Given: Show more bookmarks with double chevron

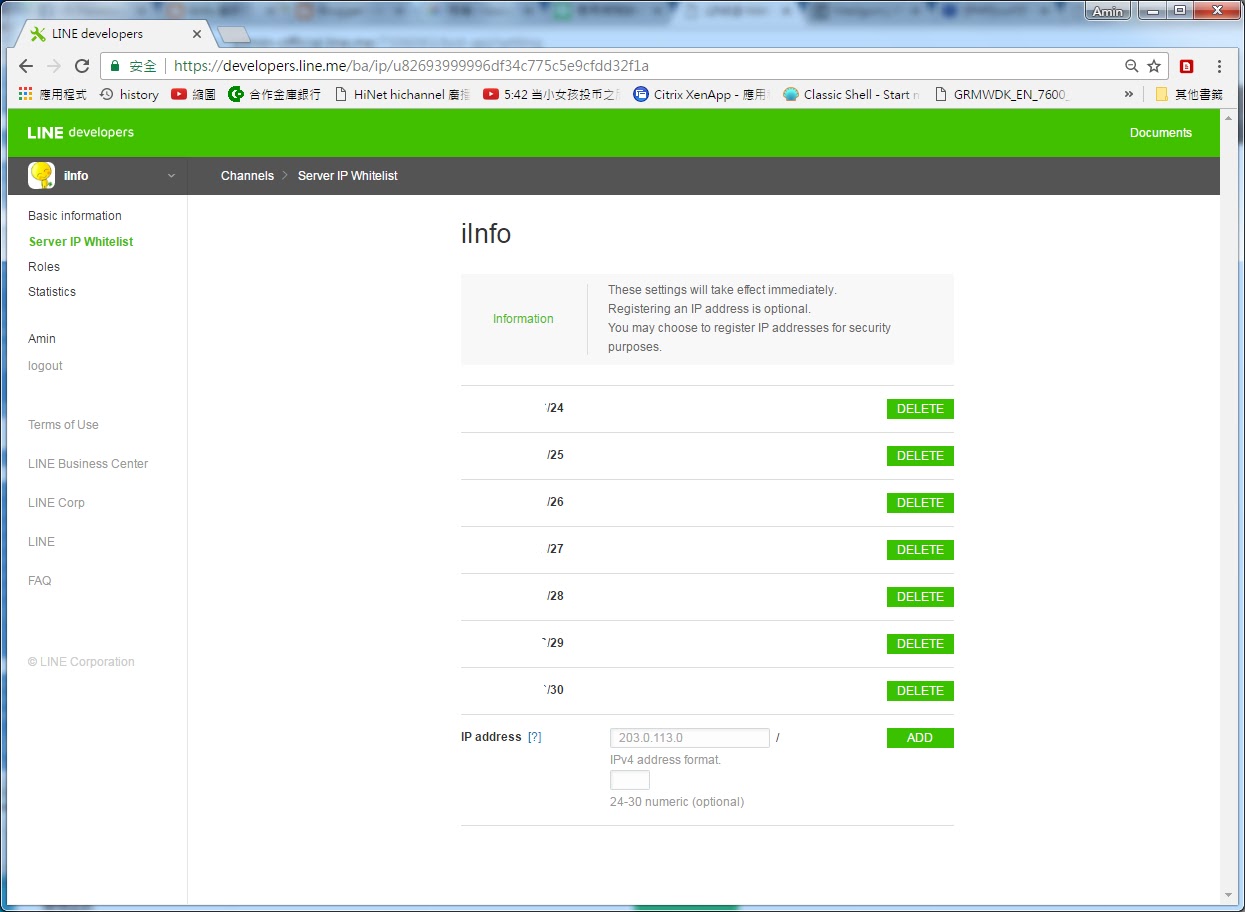Looking at the screenshot, I should tap(1129, 94).
